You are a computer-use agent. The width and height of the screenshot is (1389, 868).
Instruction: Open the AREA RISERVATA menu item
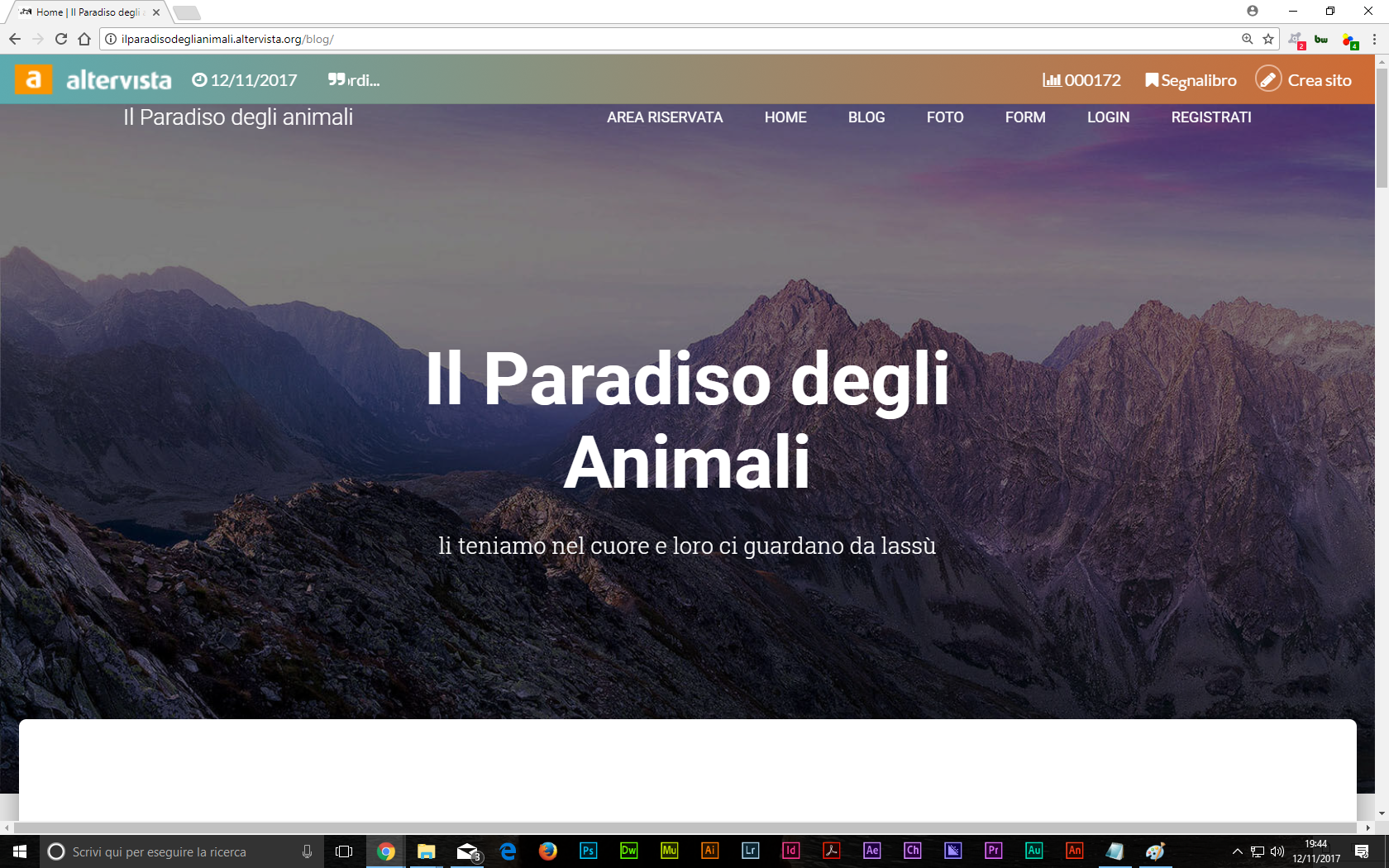pos(664,117)
